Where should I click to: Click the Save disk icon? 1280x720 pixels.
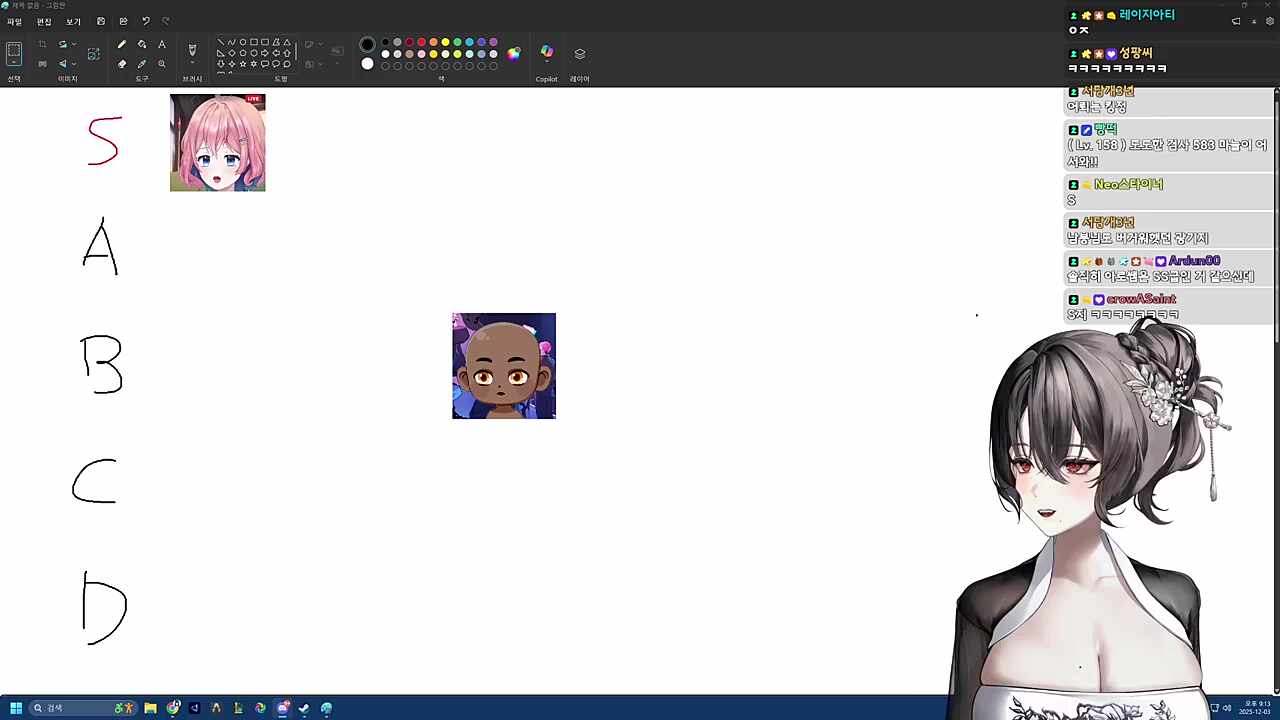[x=101, y=21]
